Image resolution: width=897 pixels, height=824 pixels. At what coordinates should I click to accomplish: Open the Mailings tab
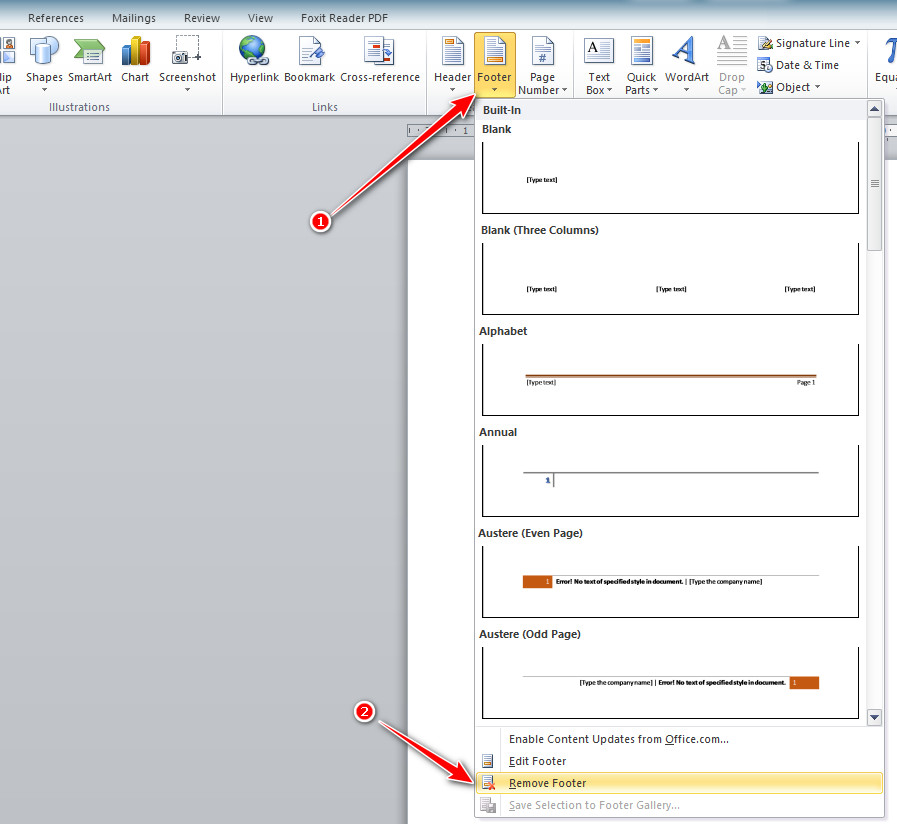coord(133,18)
